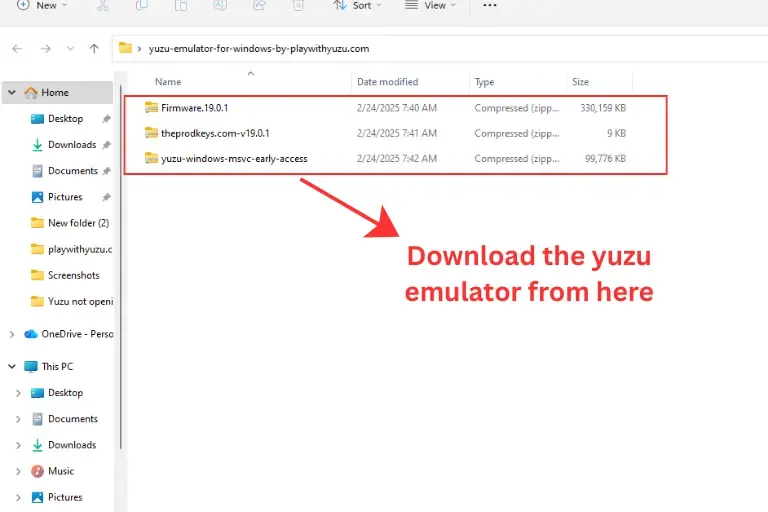Open pinned Pictures under Home

click(65, 197)
